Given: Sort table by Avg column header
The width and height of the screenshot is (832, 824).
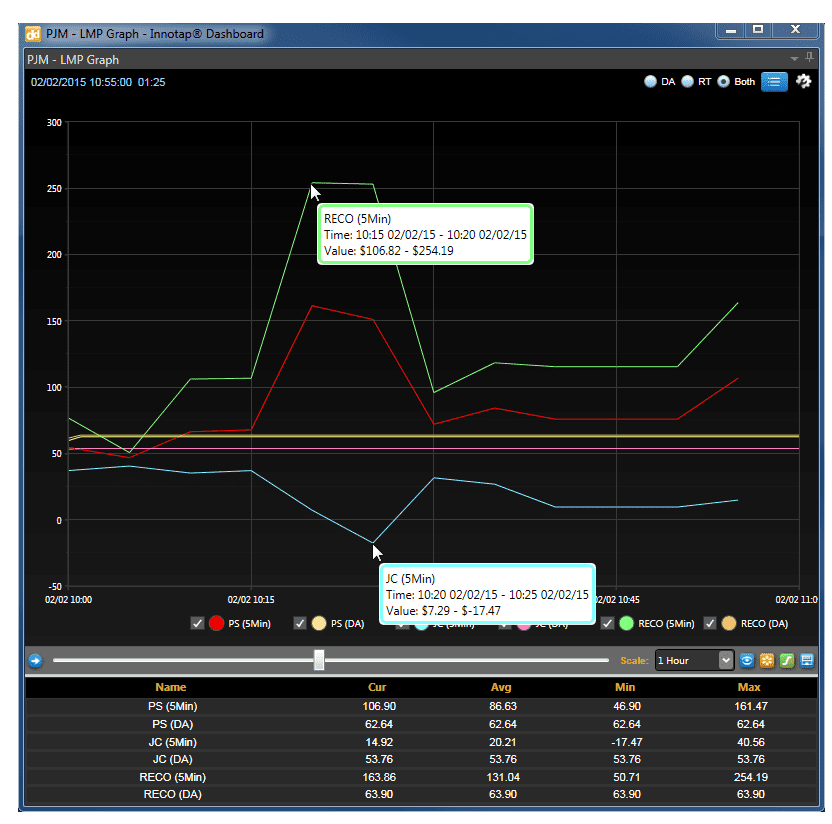Looking at the screenshot, I should click(501, 687).
